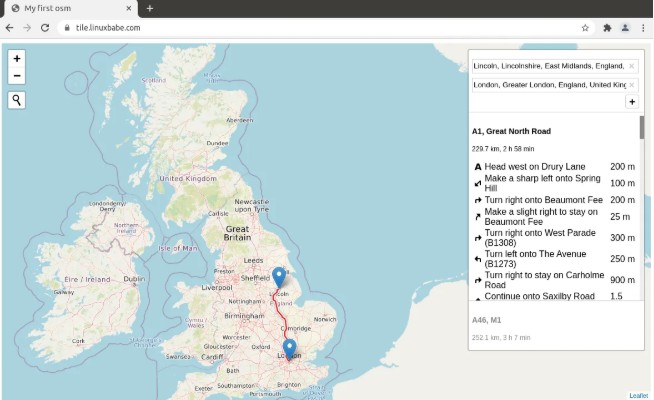Open the browser profile menu
This screenshot has height=400, width=654.
tap(625, 28)
